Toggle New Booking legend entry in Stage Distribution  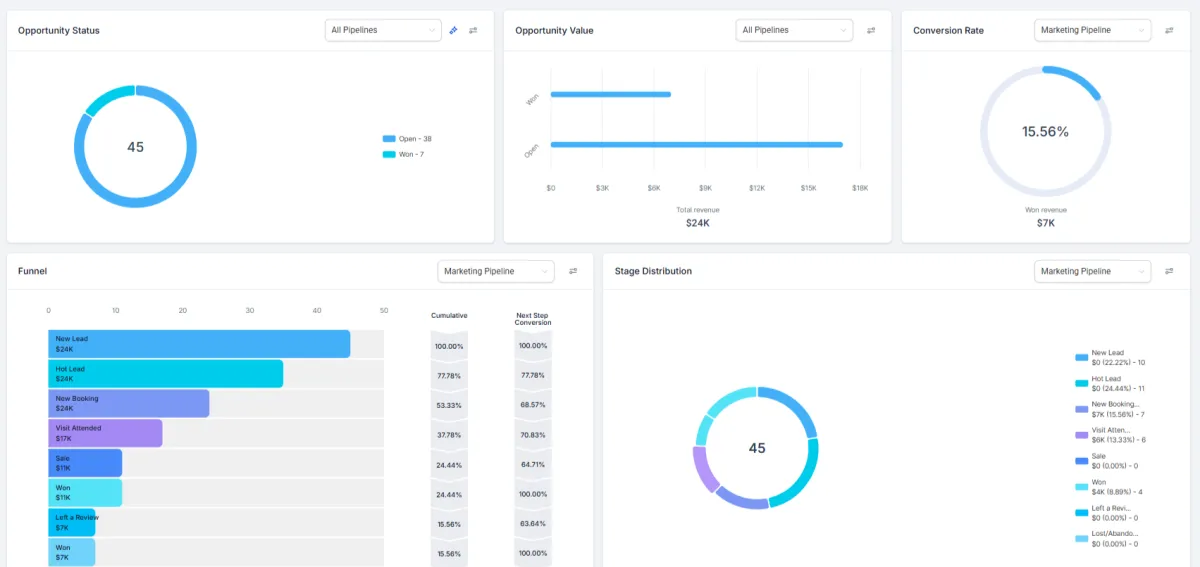tap(1110, 409)
